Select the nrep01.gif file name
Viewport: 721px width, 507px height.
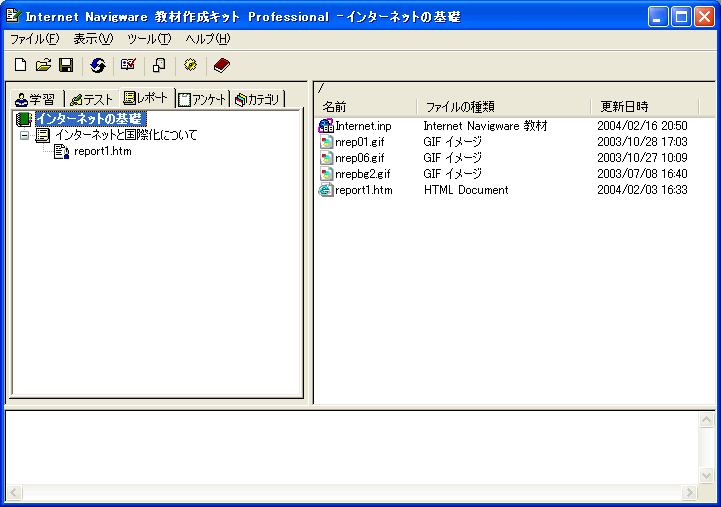tap(360, 142)
